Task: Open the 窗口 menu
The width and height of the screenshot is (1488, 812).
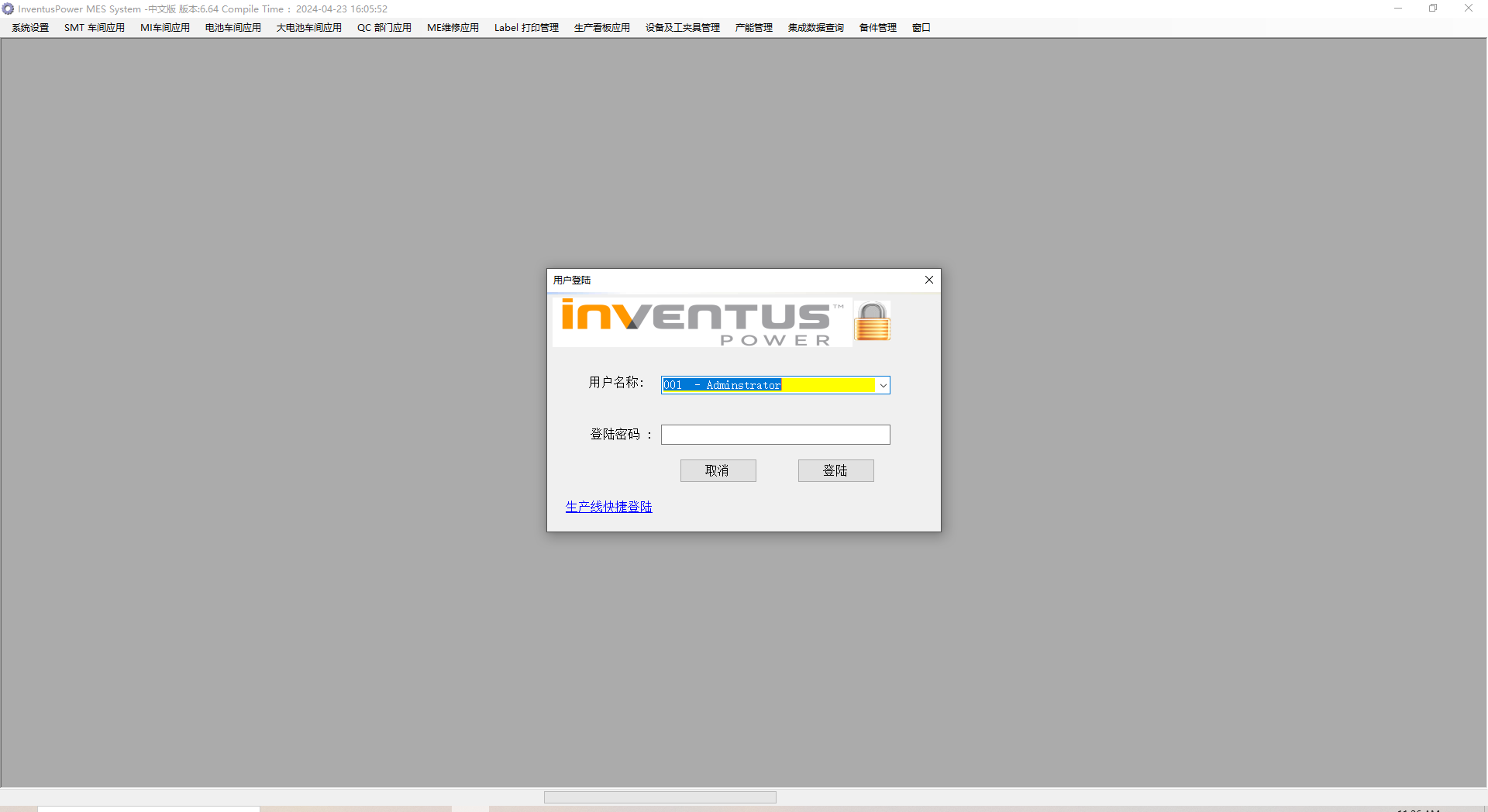Action: (x=921, y=28)
